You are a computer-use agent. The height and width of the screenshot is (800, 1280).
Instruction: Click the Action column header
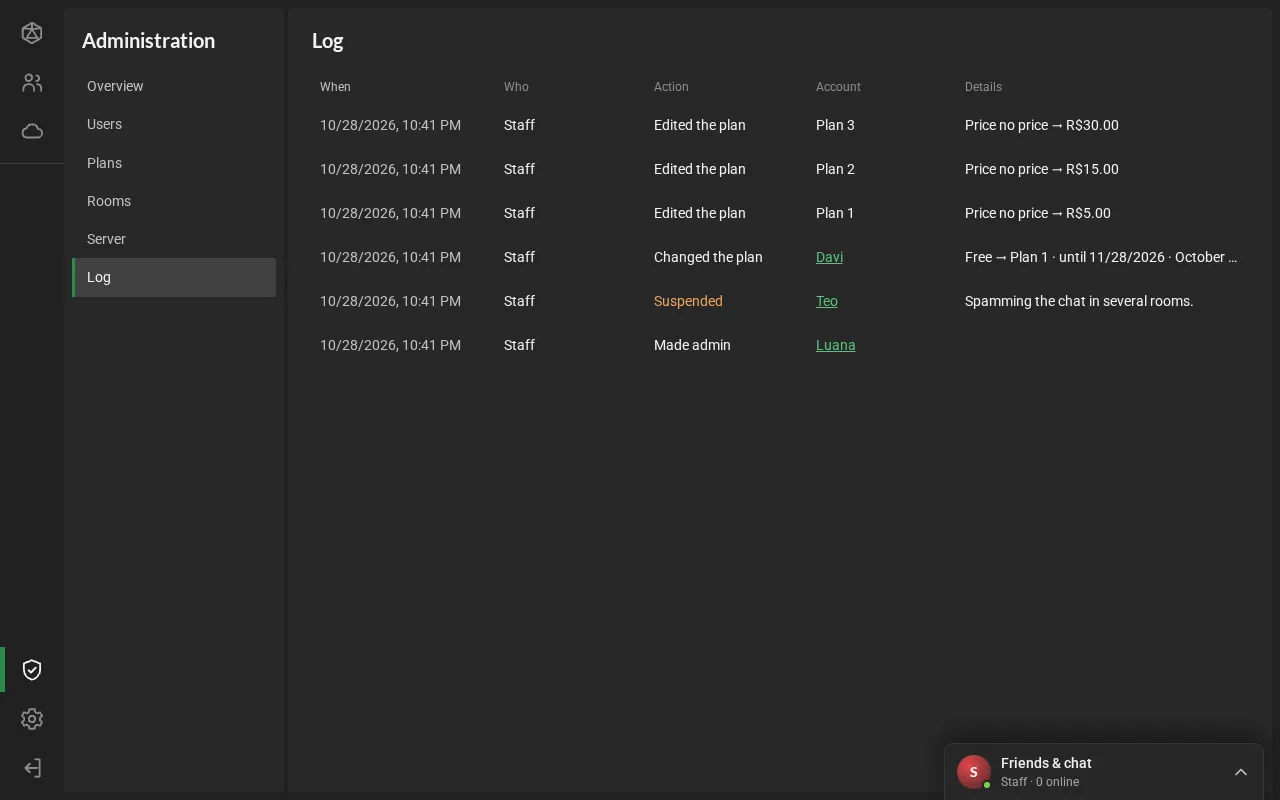tap(671, 87)
